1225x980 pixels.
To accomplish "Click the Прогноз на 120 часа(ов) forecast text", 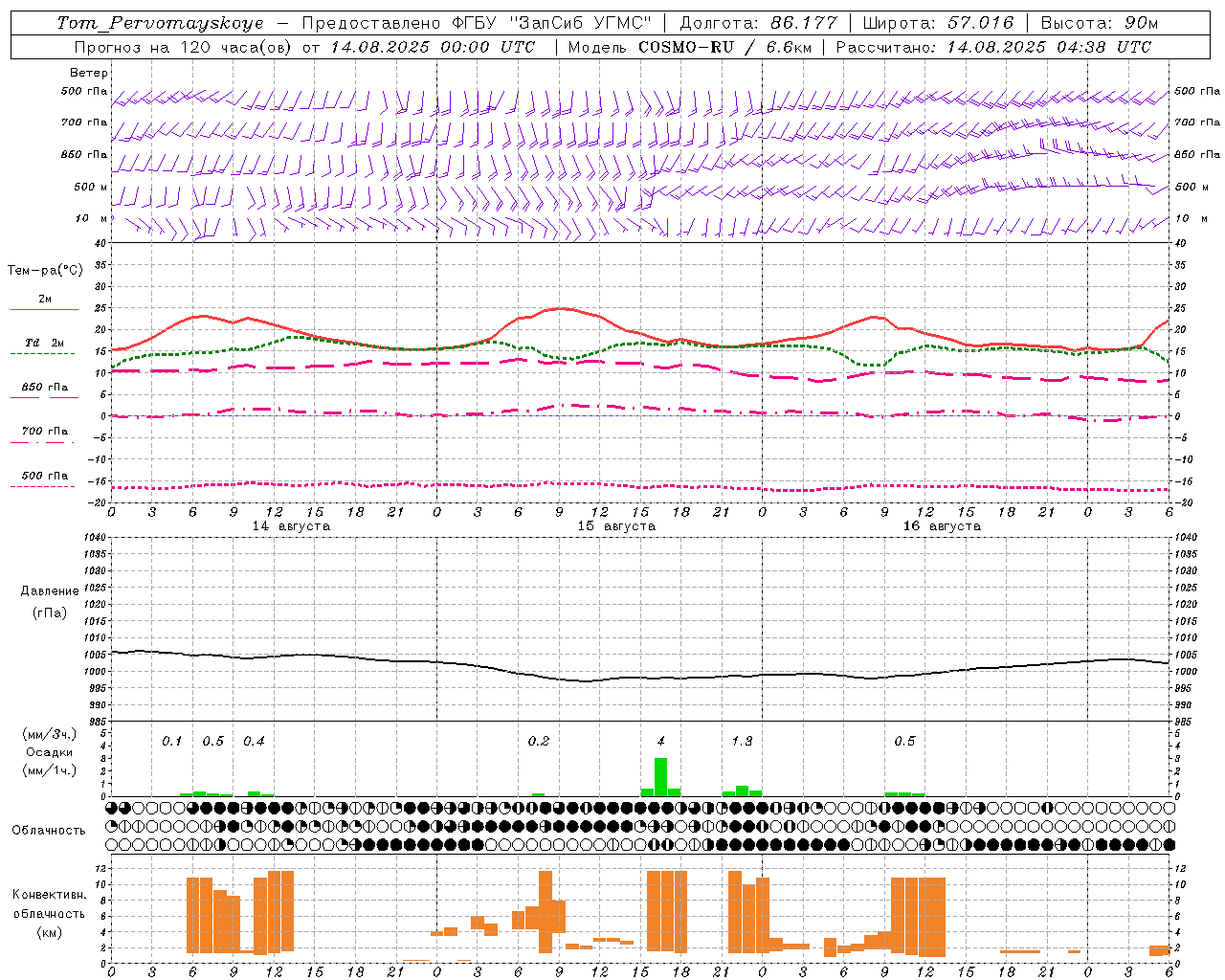I will [184, 47].
